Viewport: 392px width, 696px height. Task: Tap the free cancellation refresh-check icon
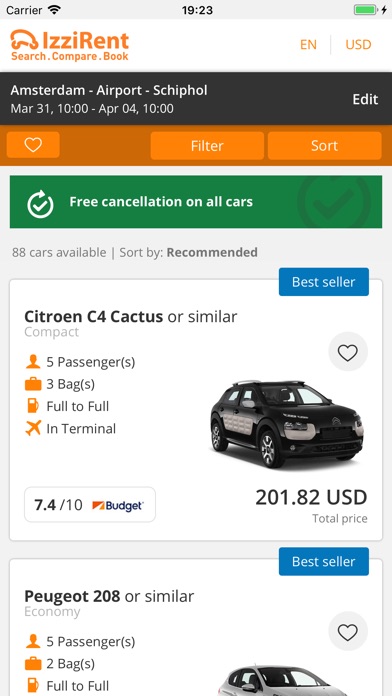tap(40, 204)
